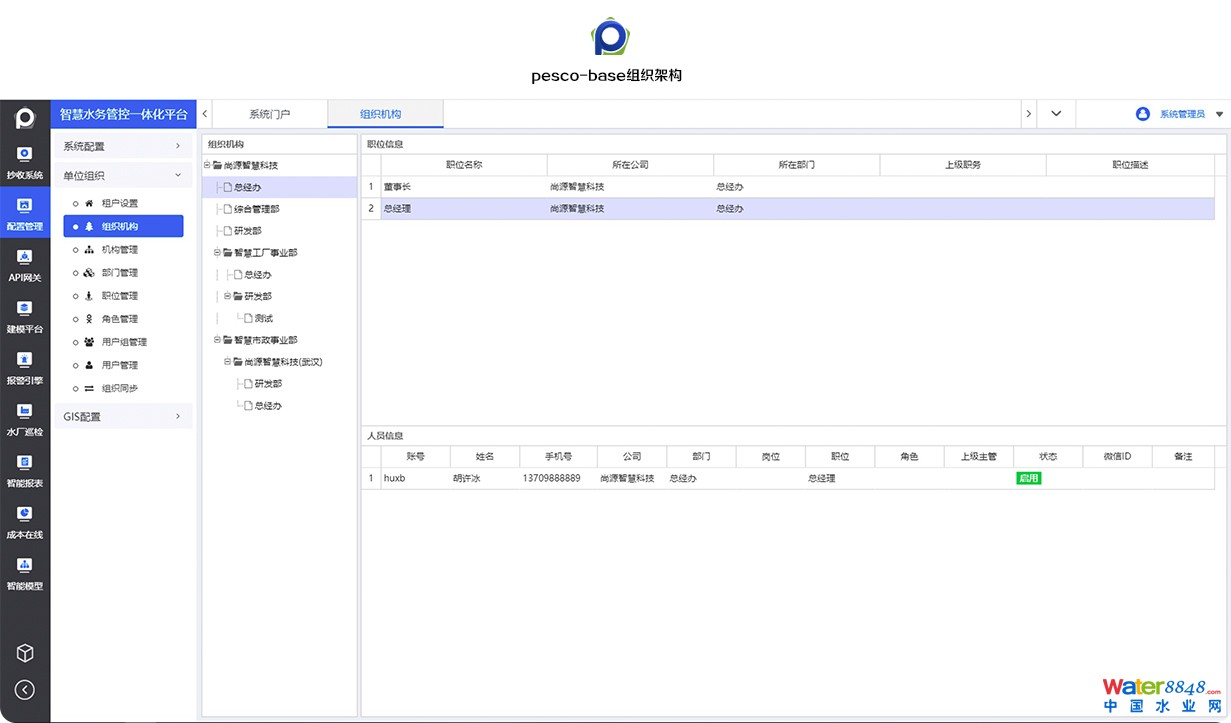The image size is (1231, 723).
Task: Click the collapse sidebar arrow circle icon
Action: coord(25,689)
